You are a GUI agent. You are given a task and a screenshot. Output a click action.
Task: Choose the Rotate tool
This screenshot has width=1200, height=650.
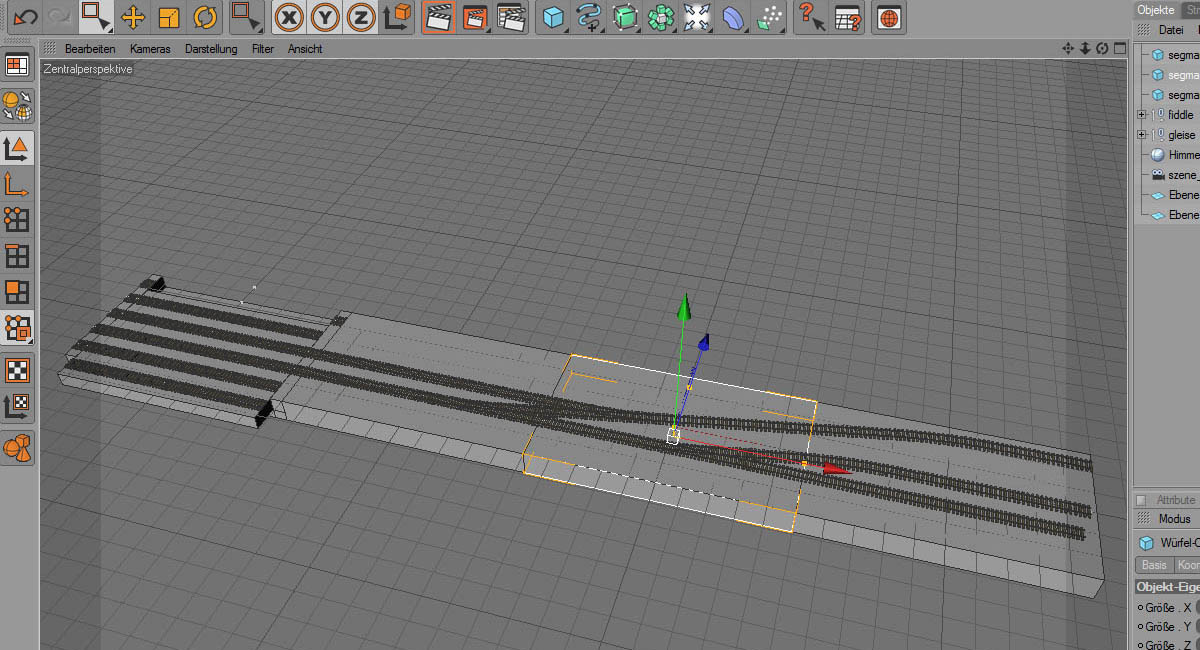pyautogui.click(x=205, y=17)
